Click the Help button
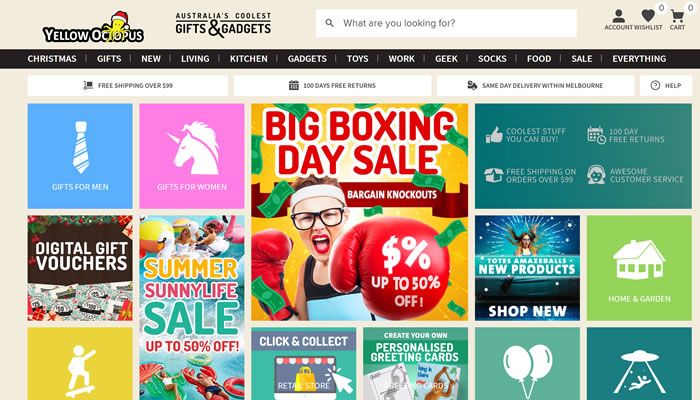Screen dimensions: 700x400 point(666,85)
